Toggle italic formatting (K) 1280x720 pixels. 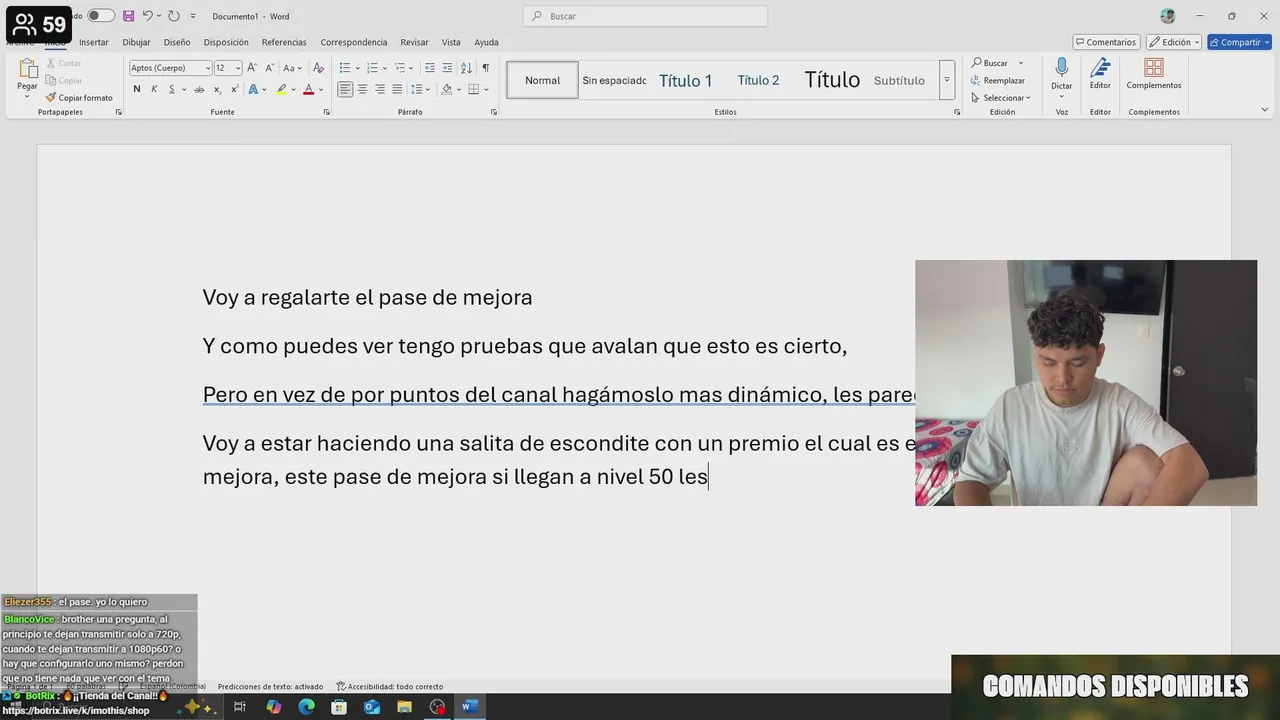[154, 89]
